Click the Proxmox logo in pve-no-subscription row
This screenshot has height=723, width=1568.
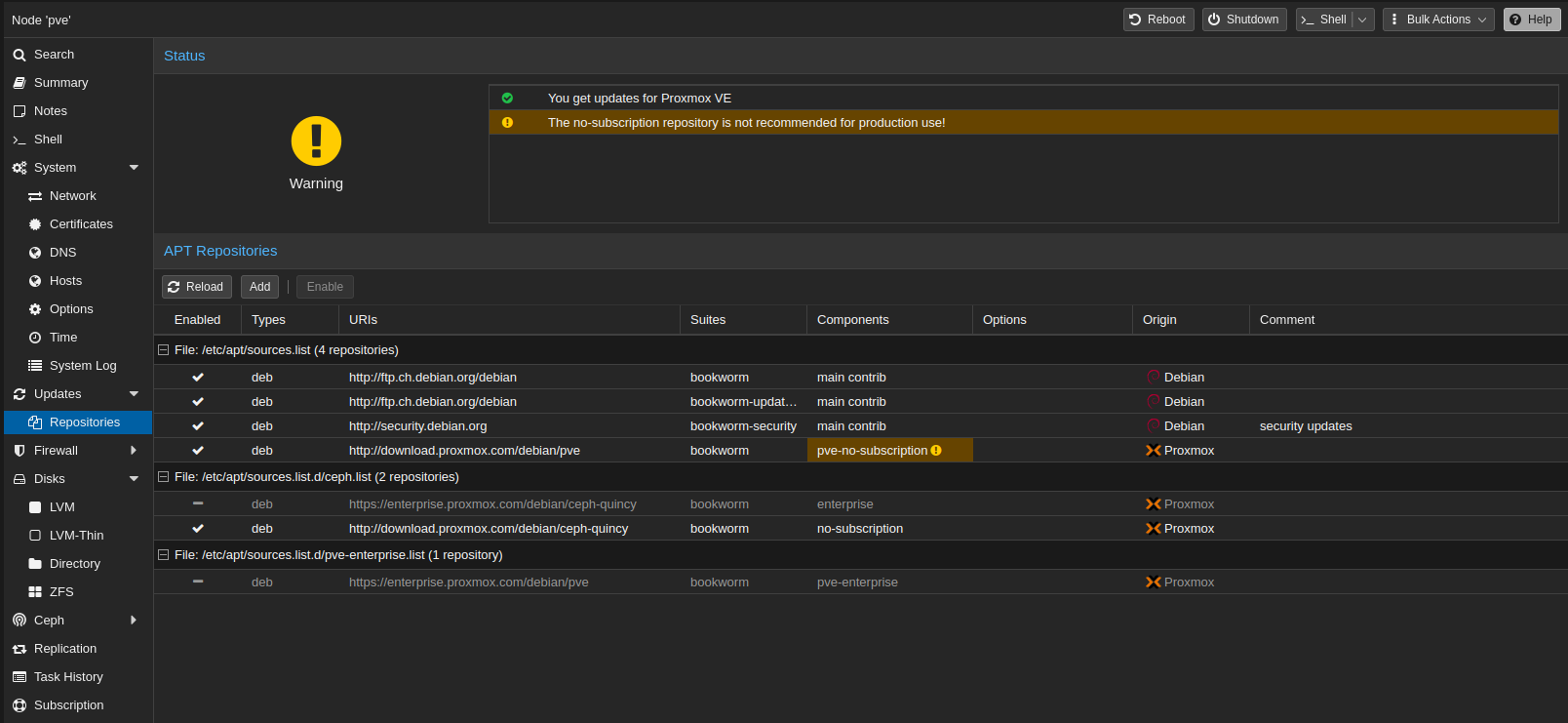pyautogui.click(x=1153, y=451)
